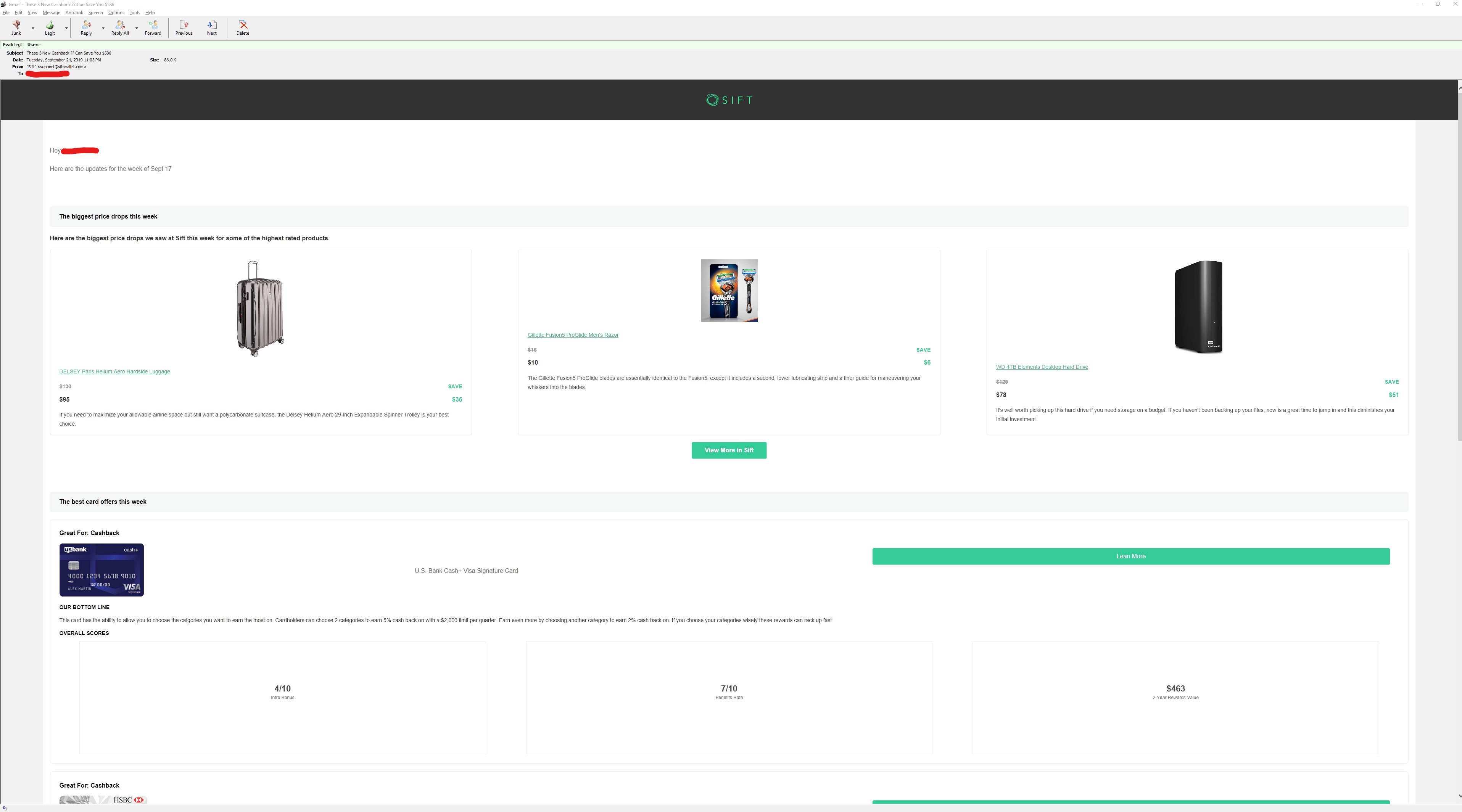Click the '$51' hard drive savings amount
This screenshot has height=812, width=1462.
coord(1393,395)
